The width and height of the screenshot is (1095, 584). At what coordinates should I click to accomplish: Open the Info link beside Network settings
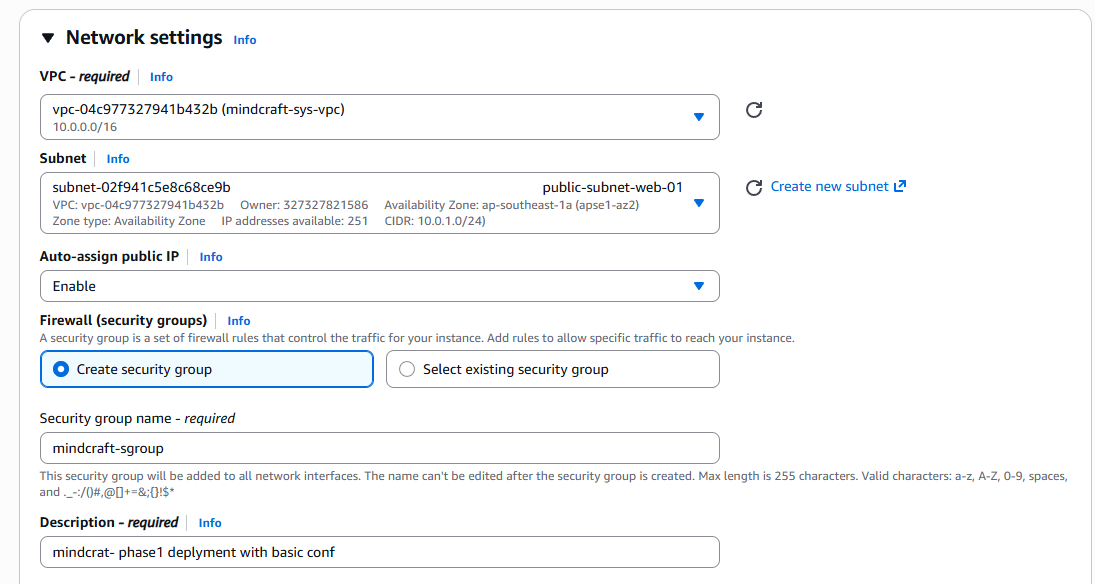pos(244,40)
